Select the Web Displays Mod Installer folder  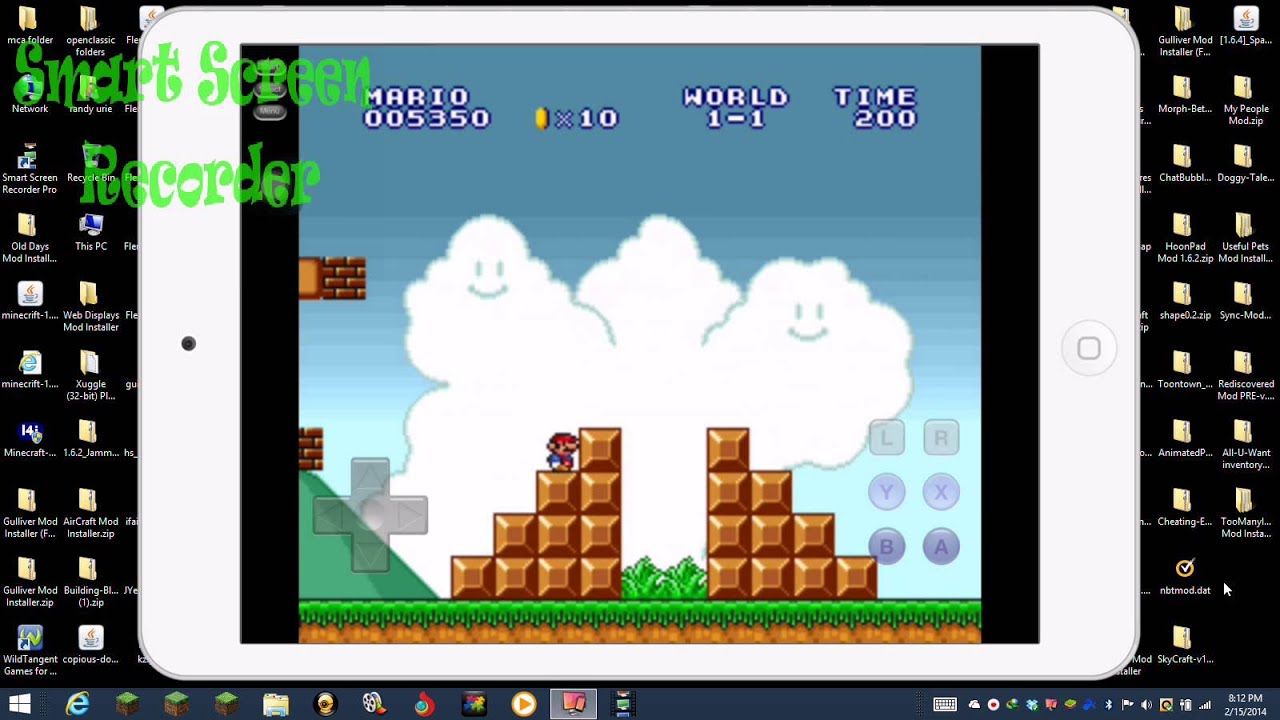point(90,308)
